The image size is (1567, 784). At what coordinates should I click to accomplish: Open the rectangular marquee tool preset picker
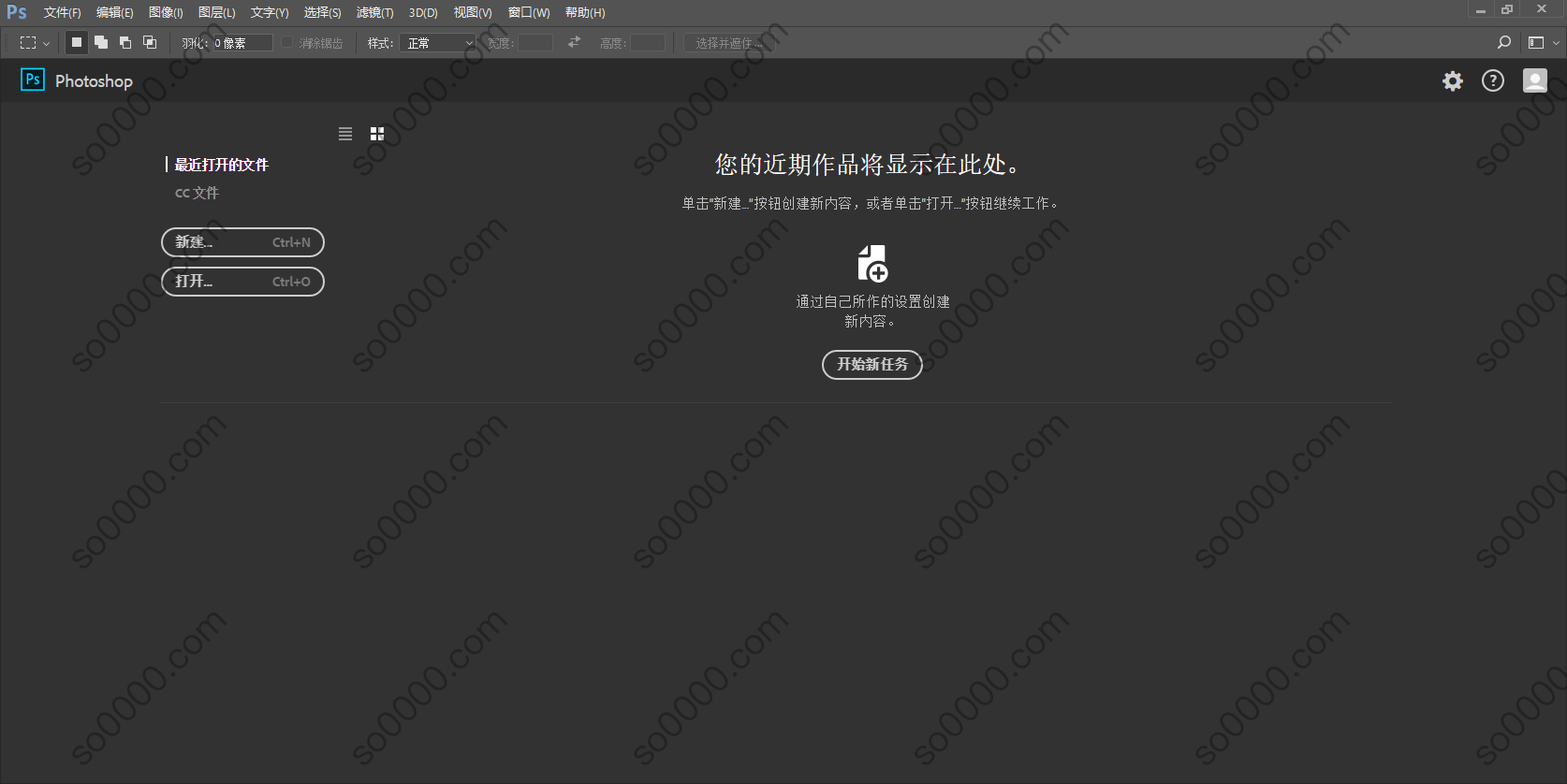(35, 43)
